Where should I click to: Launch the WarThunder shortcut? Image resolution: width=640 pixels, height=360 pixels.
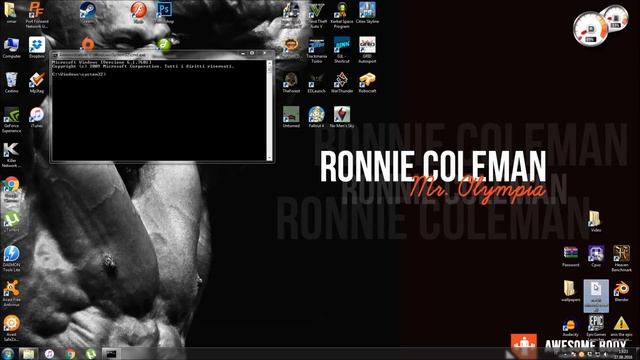pyautogui.click(x=342, y=83)
